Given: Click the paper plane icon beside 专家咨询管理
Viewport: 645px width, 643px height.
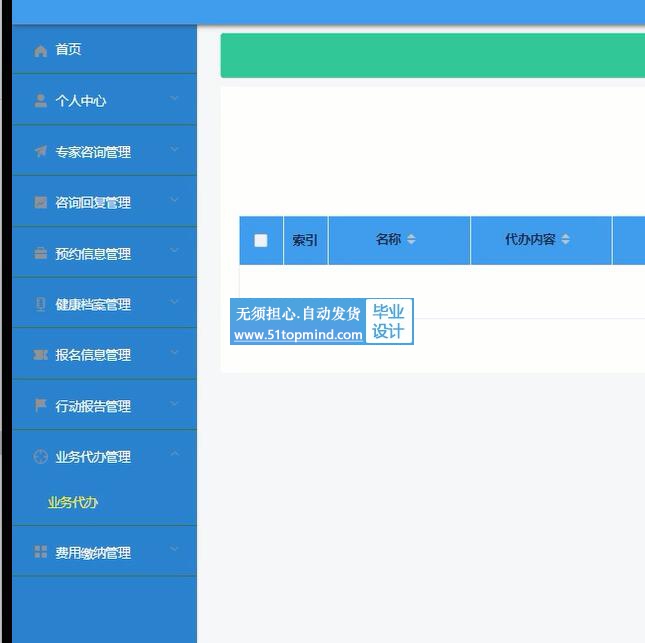Looking at the screenshot, I should click(40, 151).
